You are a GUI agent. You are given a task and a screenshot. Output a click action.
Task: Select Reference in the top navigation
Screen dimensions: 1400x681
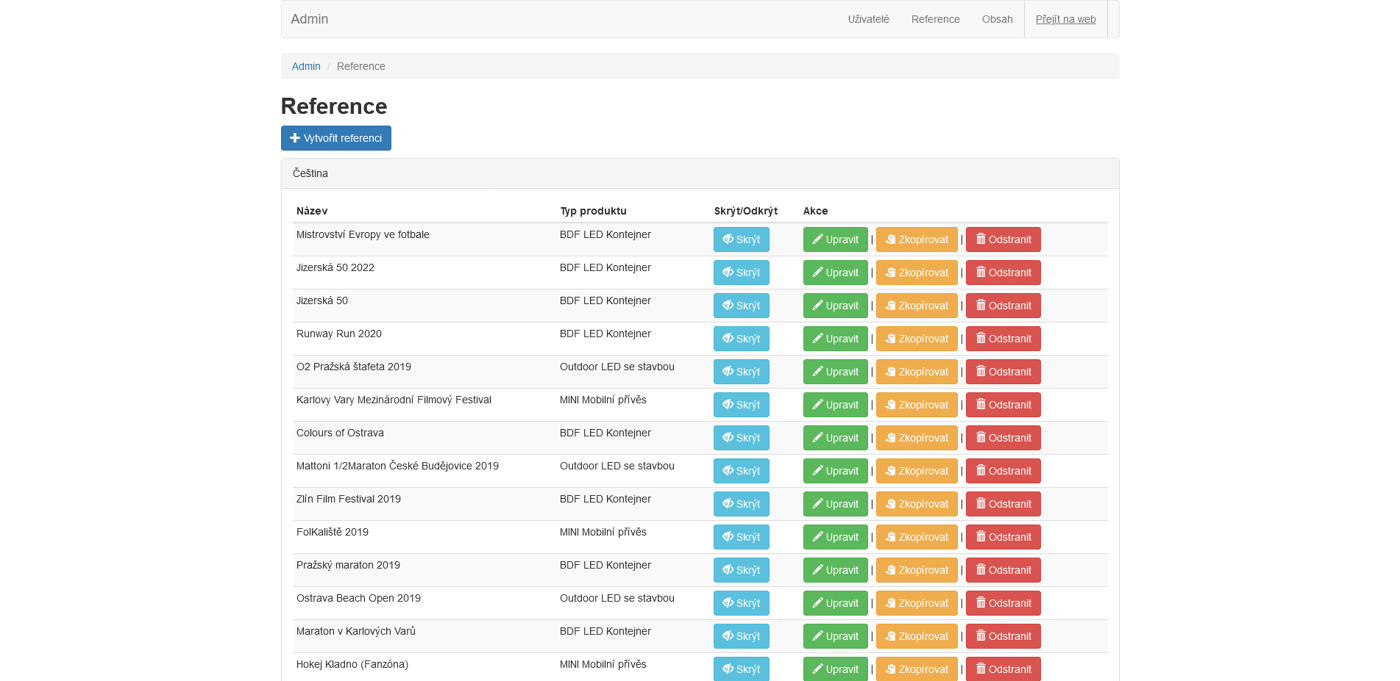point(935,19)
